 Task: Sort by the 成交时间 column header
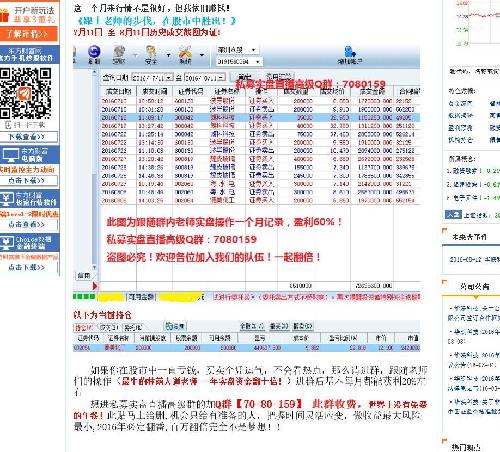154,91
